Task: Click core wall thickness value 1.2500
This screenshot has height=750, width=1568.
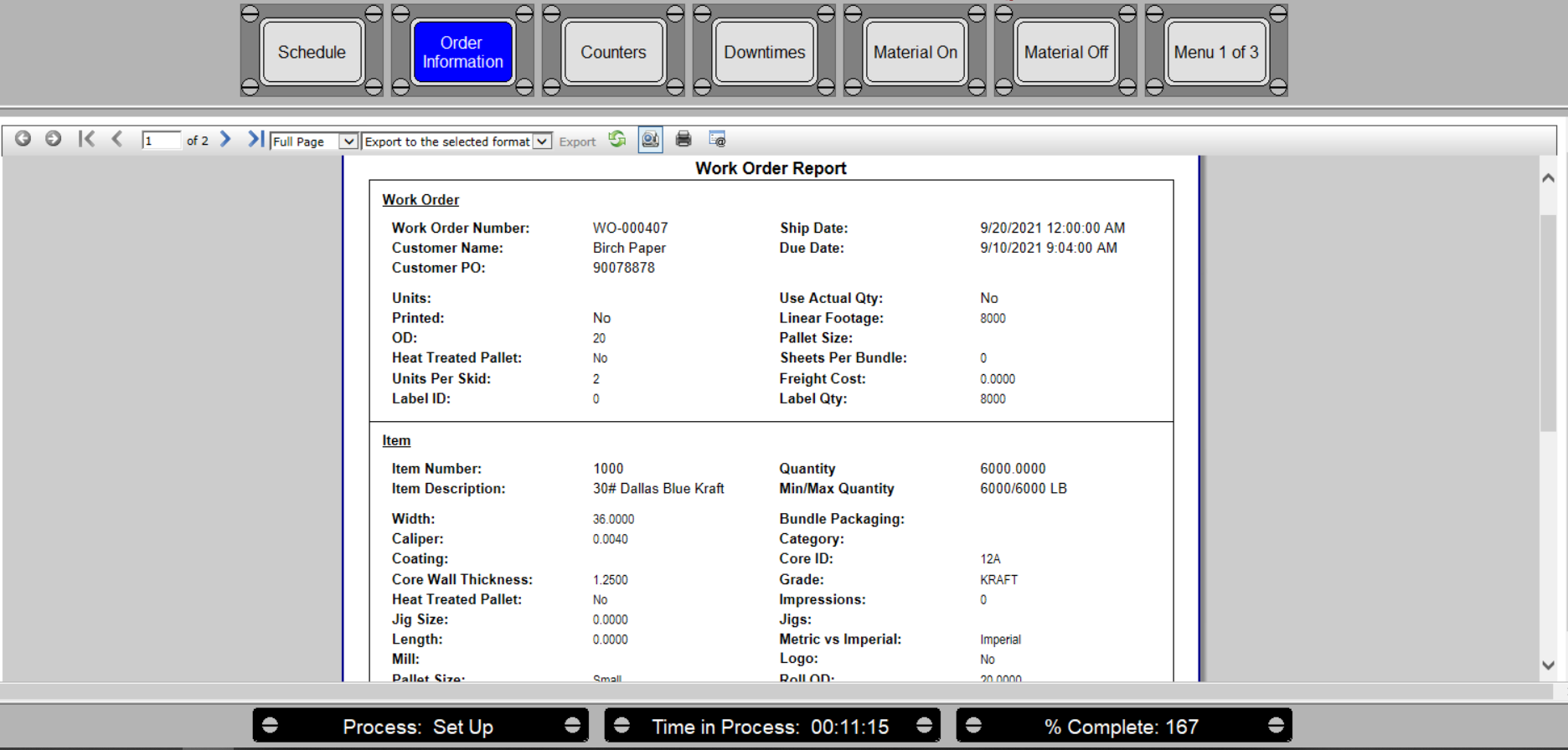Action: tap(610, 579)
